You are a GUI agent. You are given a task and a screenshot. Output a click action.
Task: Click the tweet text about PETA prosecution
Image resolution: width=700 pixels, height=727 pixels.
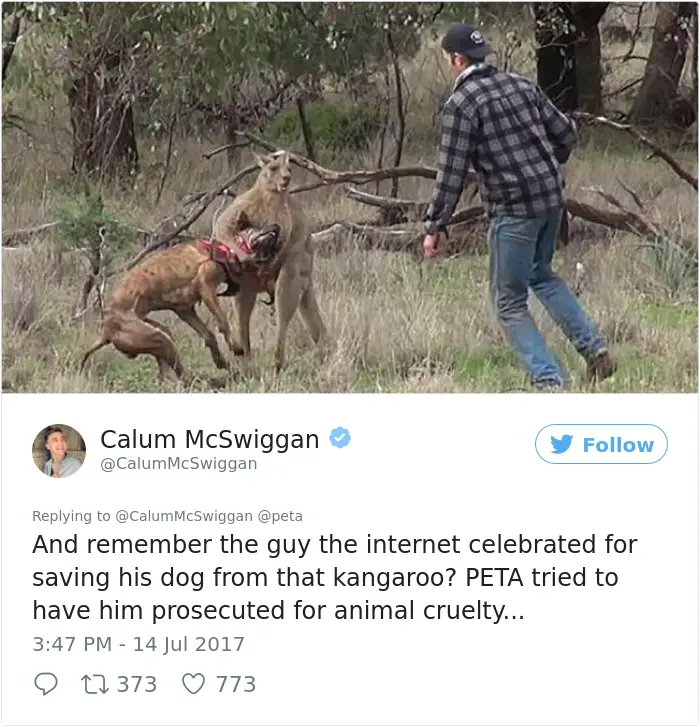click(x=335, y=577)
